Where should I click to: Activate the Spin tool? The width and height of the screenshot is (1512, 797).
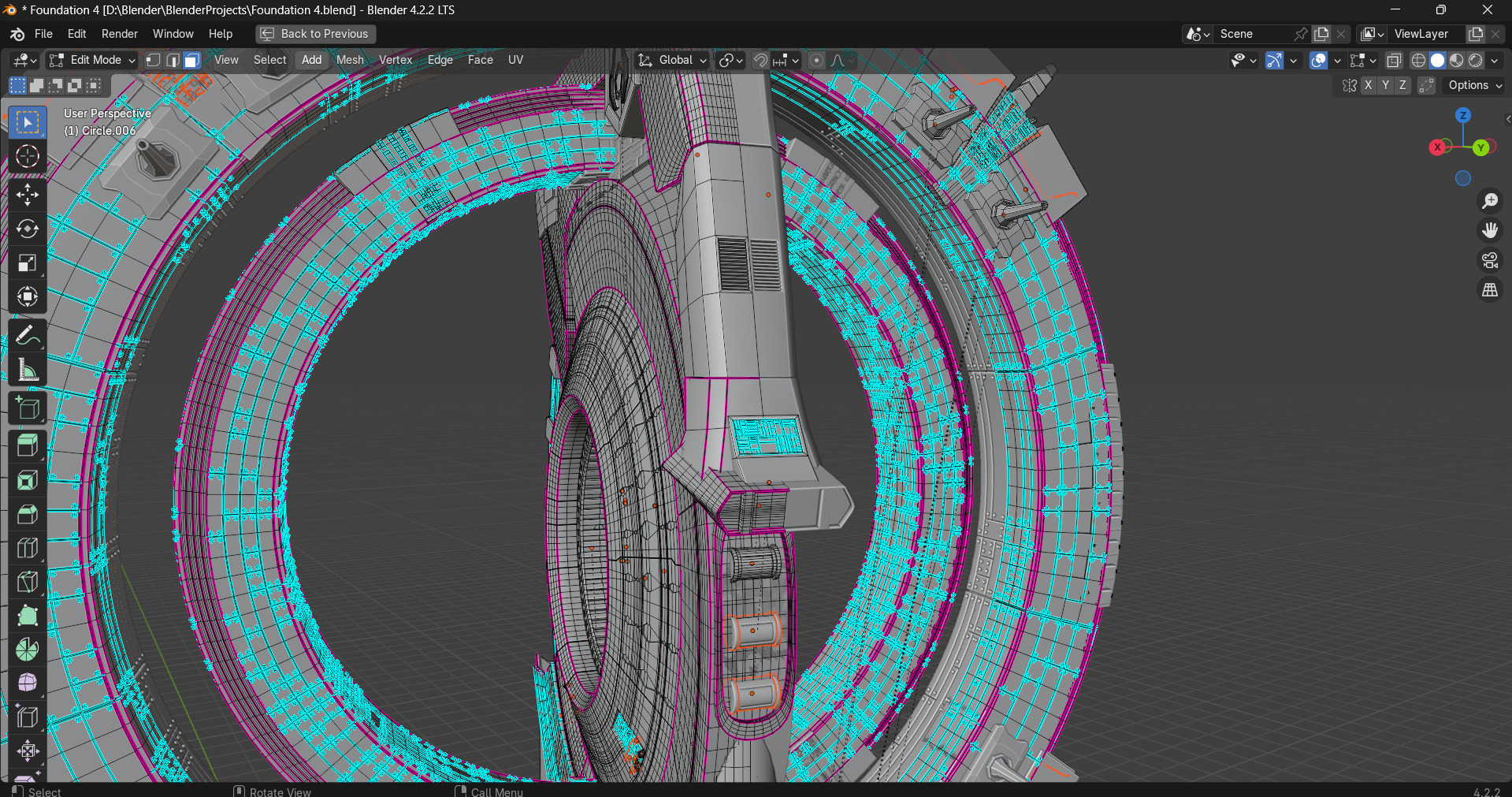pyautogui.click(x=28, y=650)
